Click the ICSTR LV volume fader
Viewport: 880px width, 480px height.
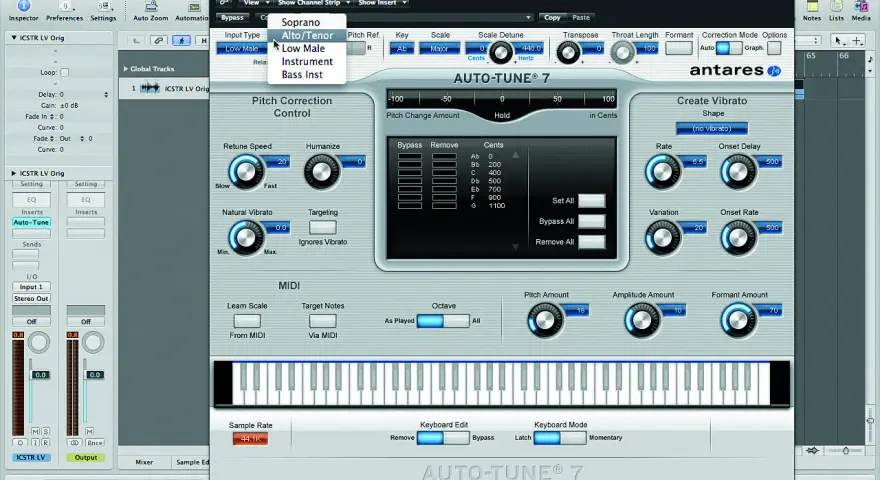tap(40, 374)
